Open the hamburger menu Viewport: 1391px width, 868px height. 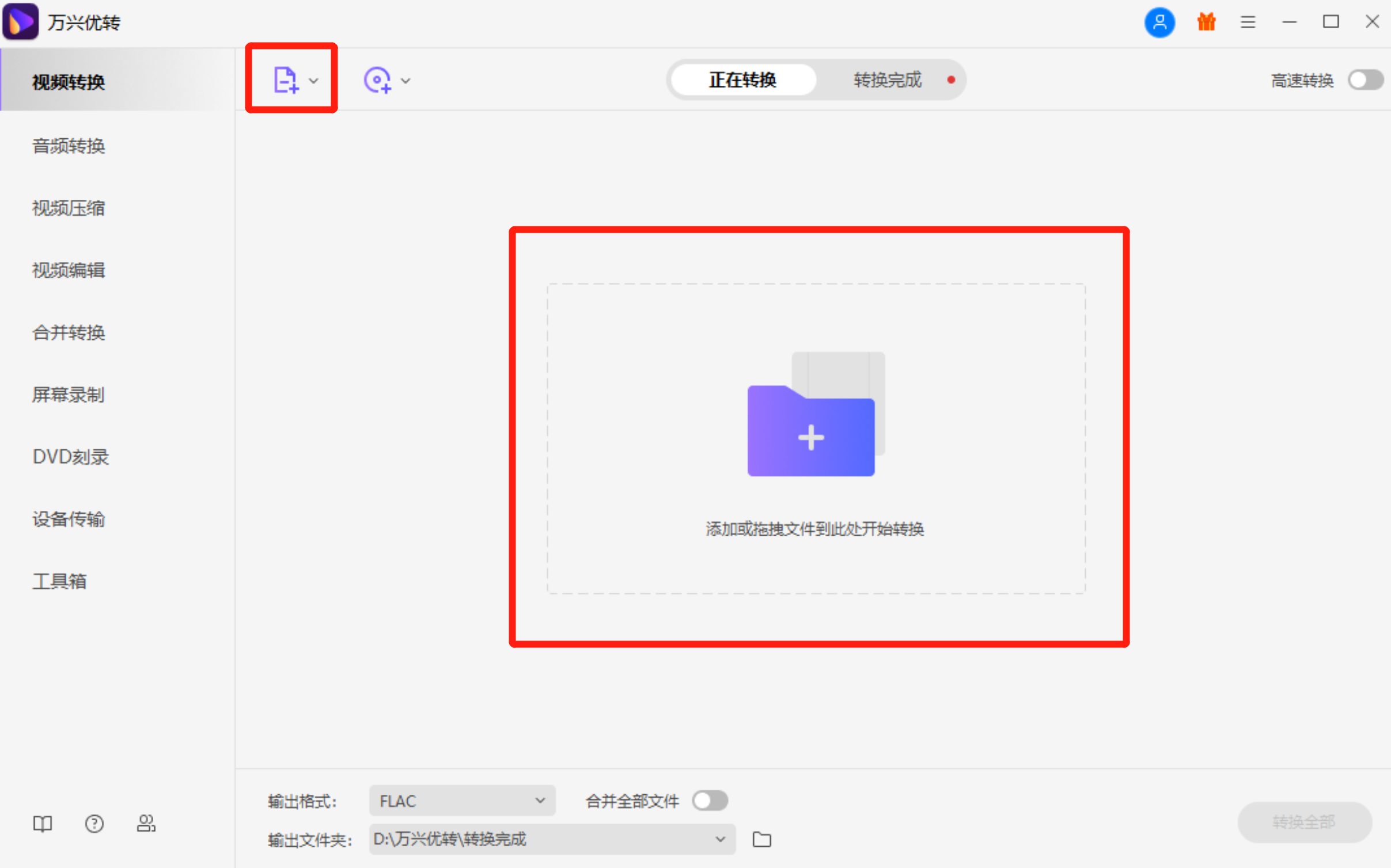pyautogui.click(x=1248, y=22)
